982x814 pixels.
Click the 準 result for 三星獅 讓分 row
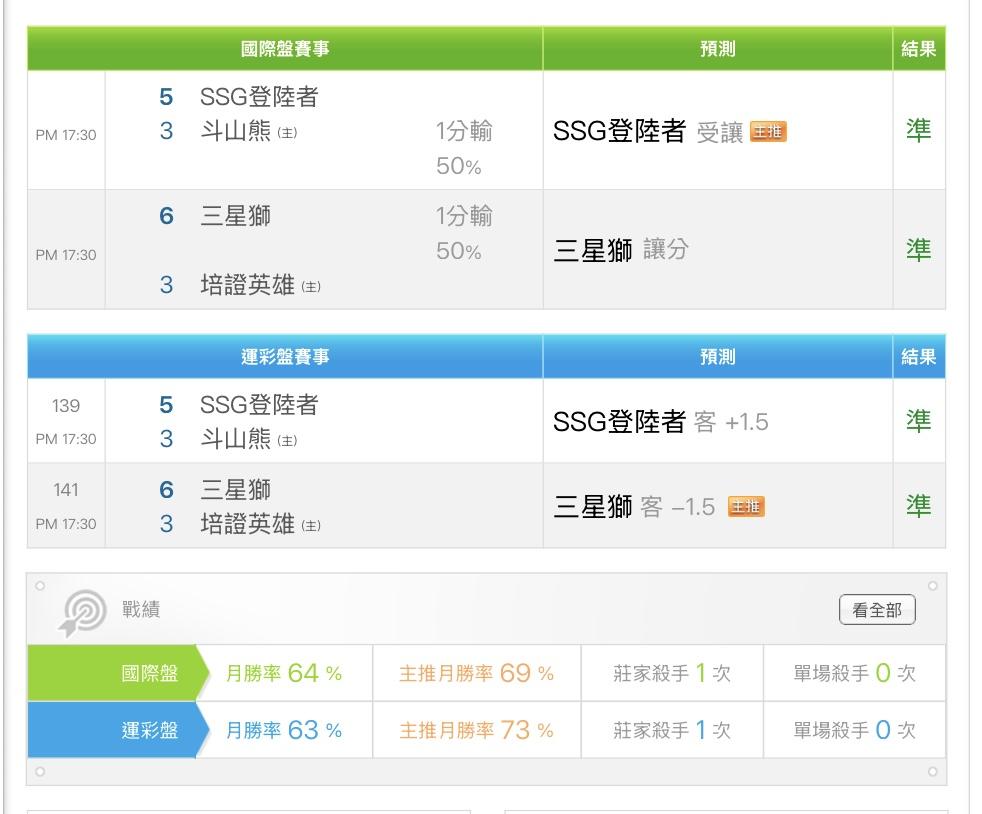pyautogui.click(x=918, y=250)
